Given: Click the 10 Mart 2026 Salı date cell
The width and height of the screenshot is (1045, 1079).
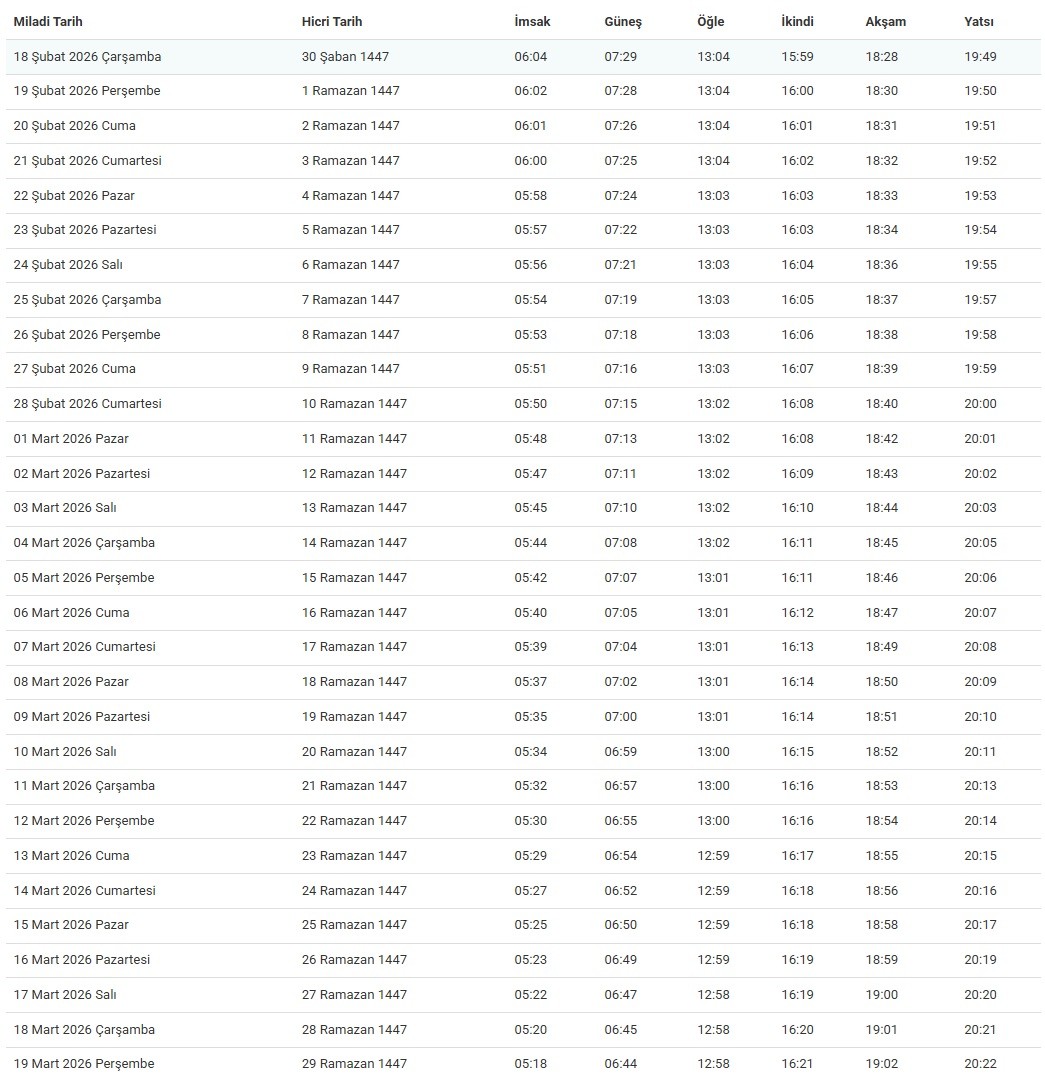Looking at the screenshot, I should click(x=65, y=752).
